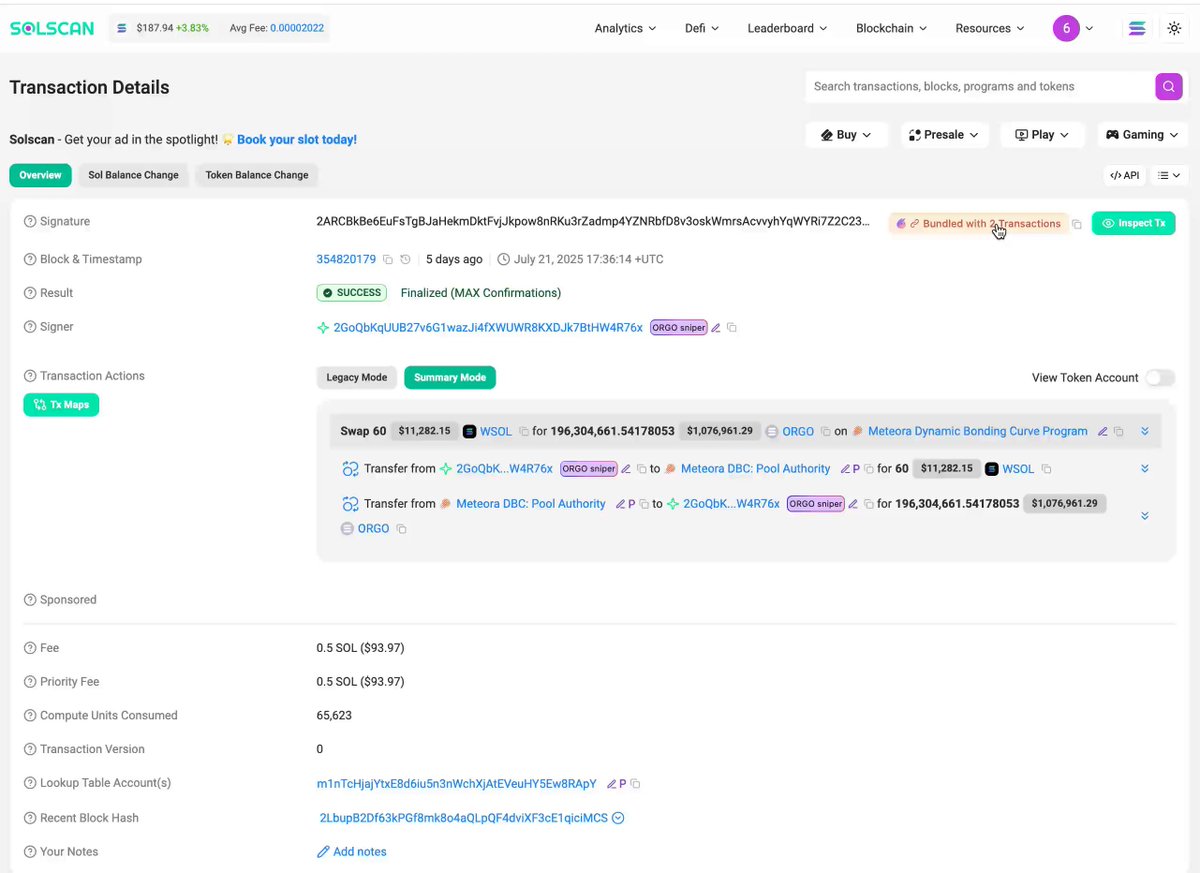Viewport: 1200px width, 873px height.
Task: Expand the second Transfer row chevron
Action: [x=1145, y=516]
